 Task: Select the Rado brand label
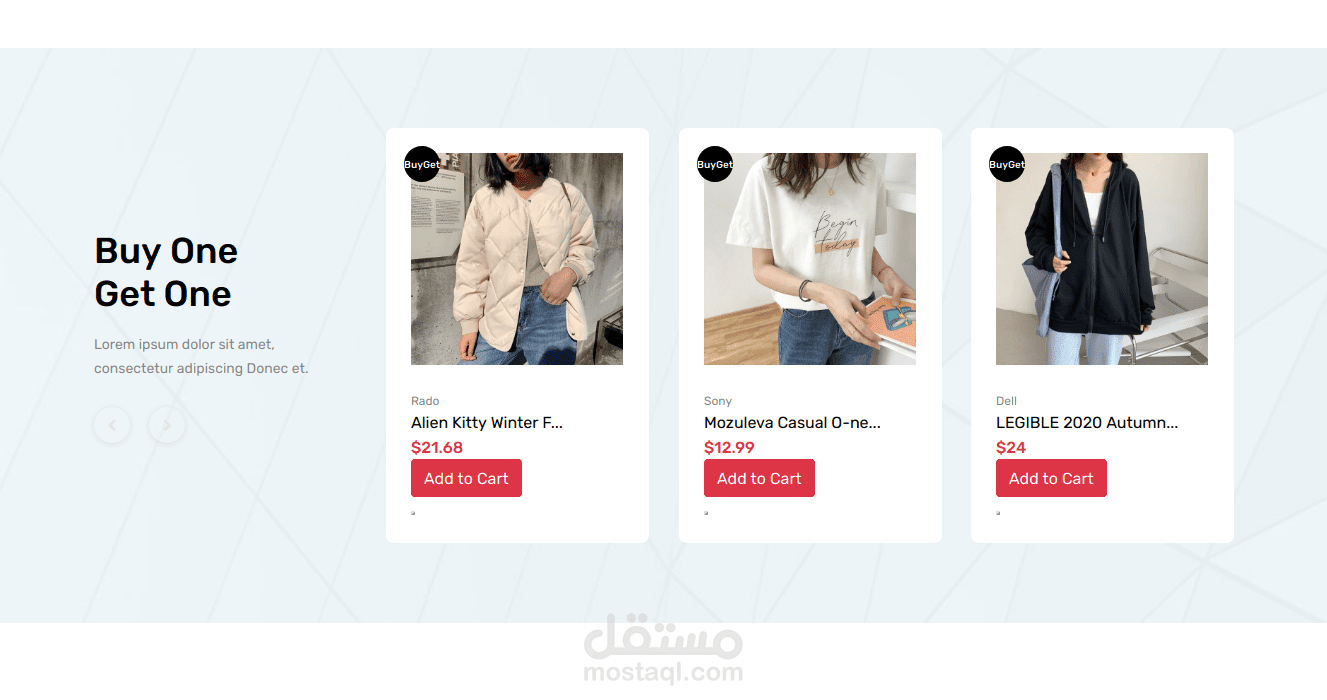tap(425, 401)
